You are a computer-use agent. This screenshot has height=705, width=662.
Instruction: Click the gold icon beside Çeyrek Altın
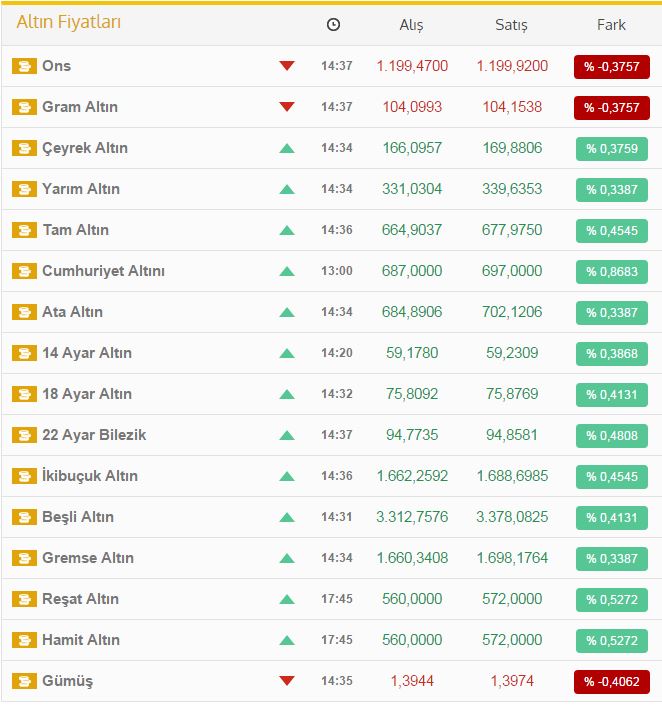click(24, 148)
